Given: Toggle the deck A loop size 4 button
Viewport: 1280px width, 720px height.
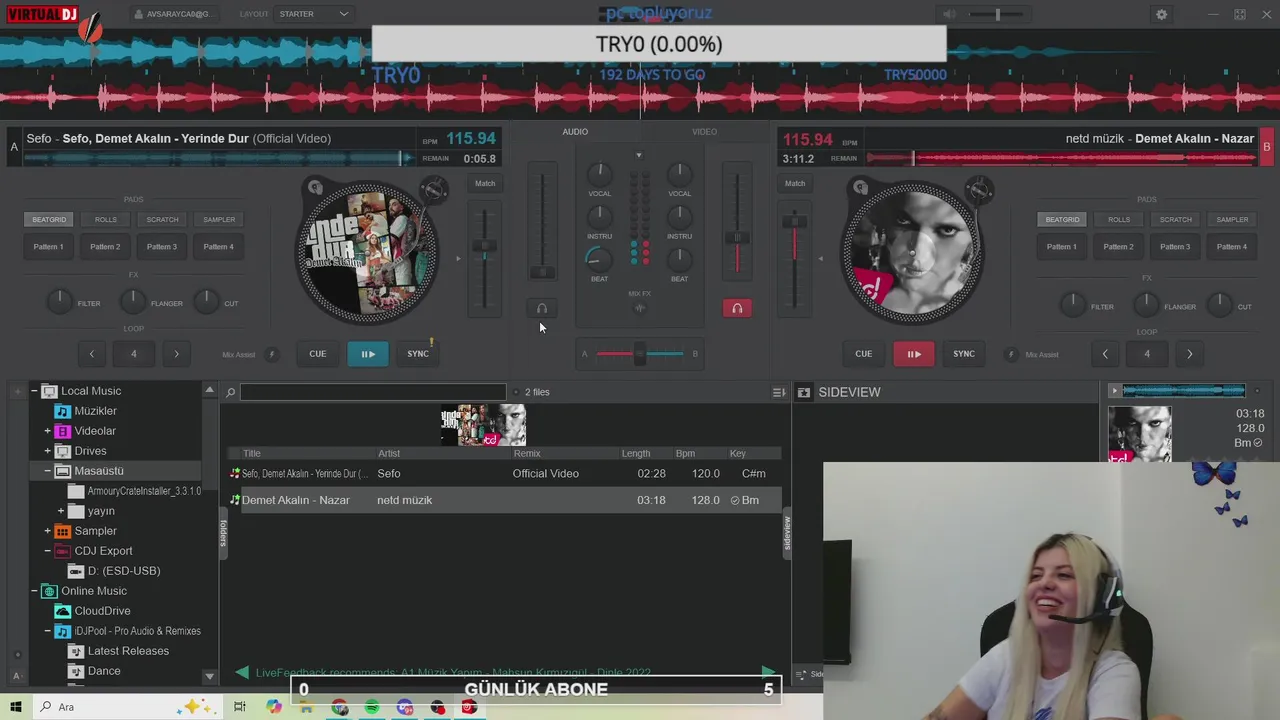Looking at the screenshot, I should pyautogui.click(x=134, y=354).
